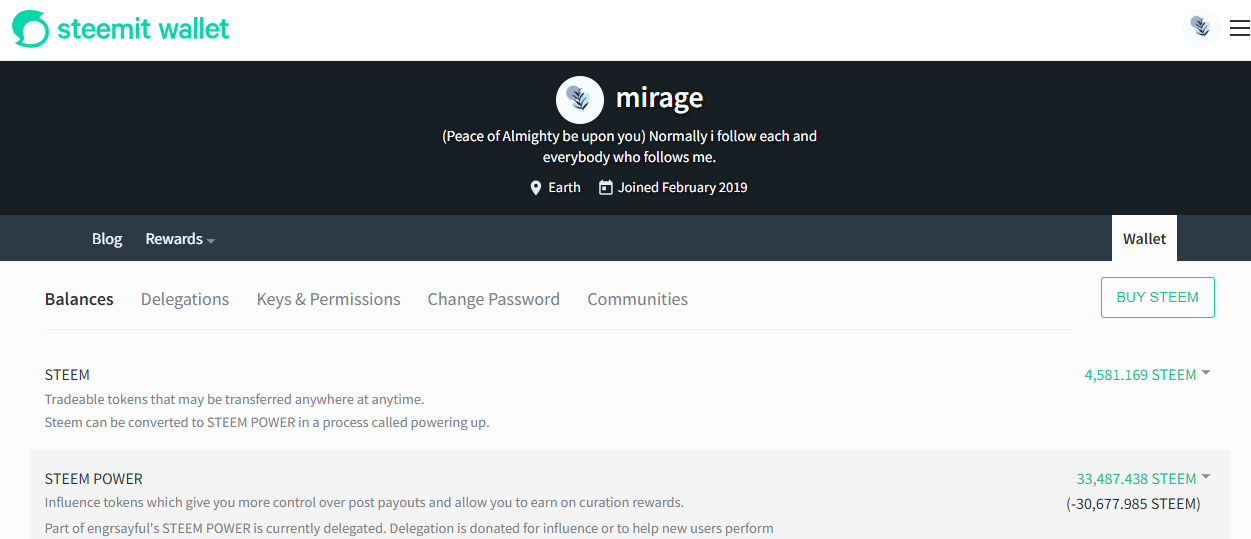
Task: Click the Earth location pin icon
Action: (x=536, y=187)
